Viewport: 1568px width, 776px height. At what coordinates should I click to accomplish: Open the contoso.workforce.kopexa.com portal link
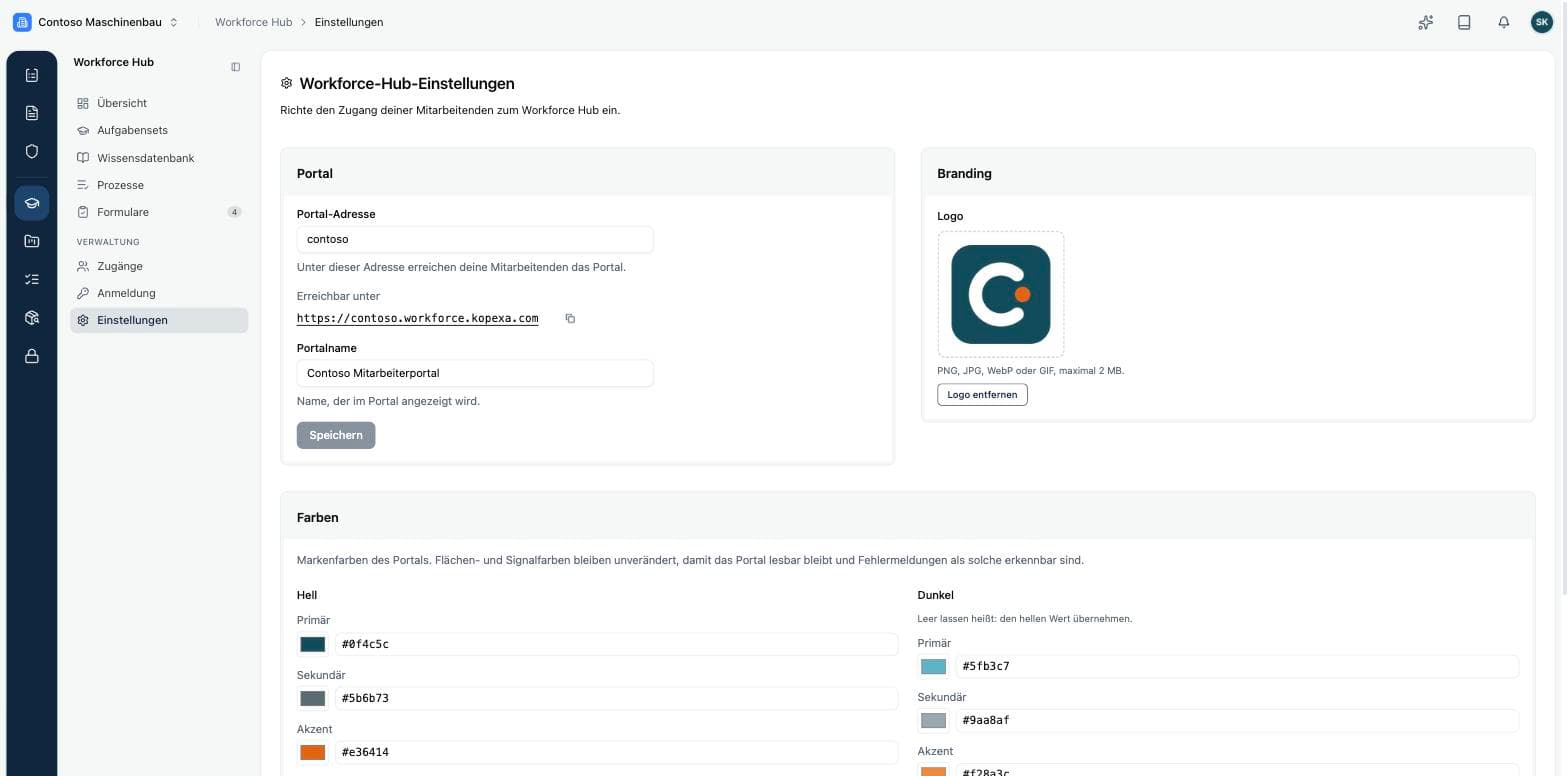tap(417, 318)
